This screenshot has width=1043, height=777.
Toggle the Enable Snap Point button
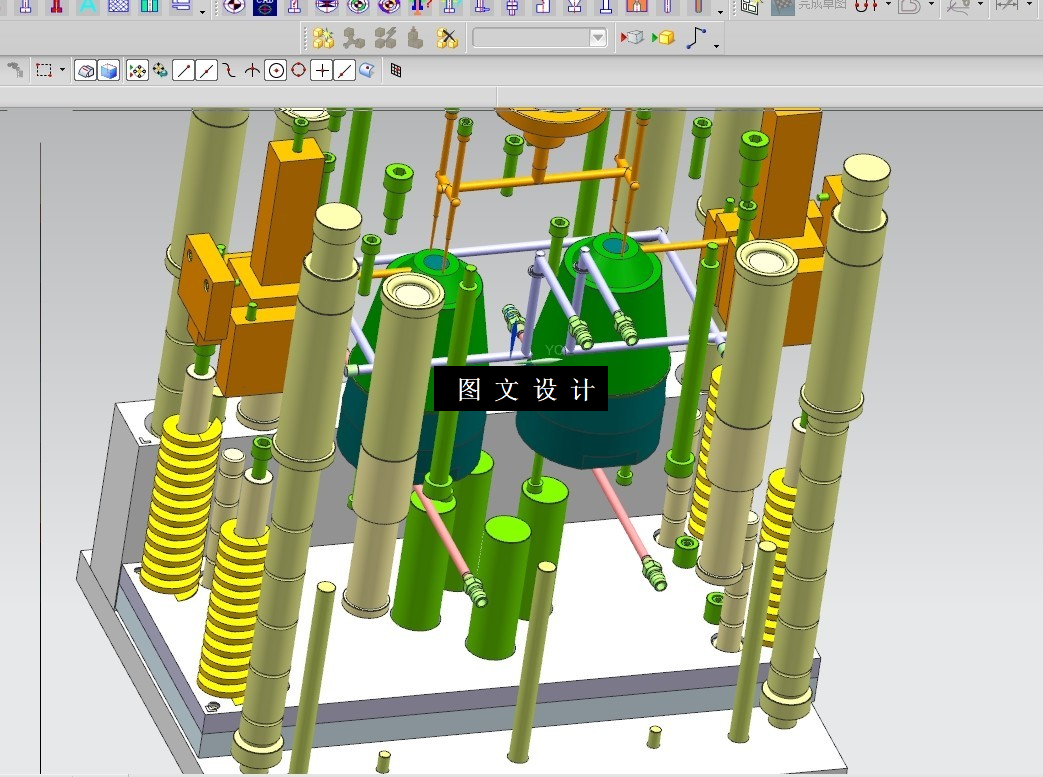click(x=137, y=70)
